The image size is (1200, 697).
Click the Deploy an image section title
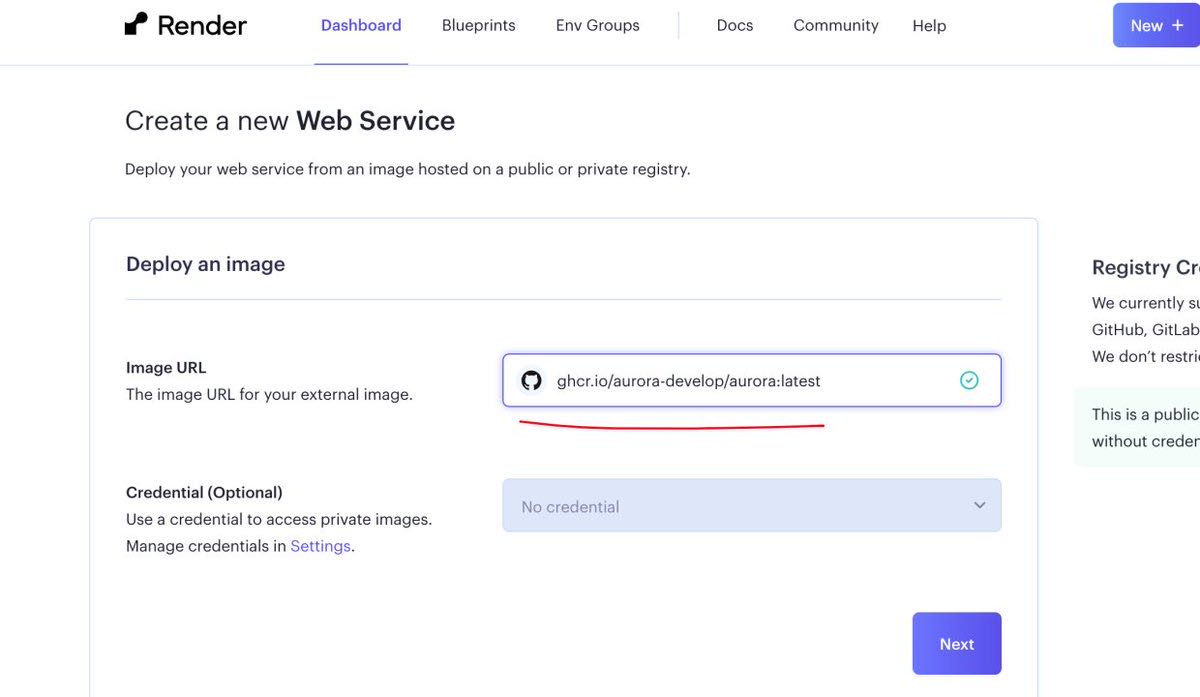coord(205,264)
